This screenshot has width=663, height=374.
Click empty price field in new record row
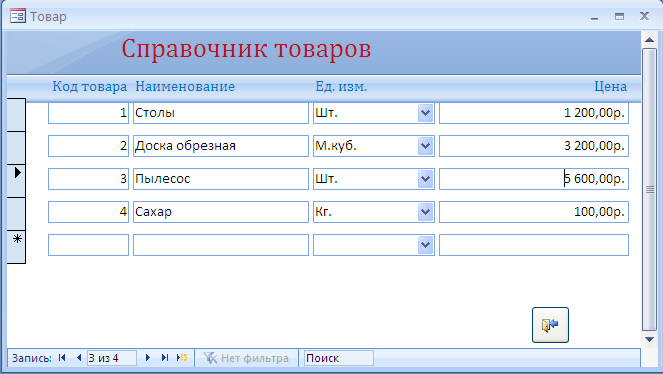click(534, 245)
